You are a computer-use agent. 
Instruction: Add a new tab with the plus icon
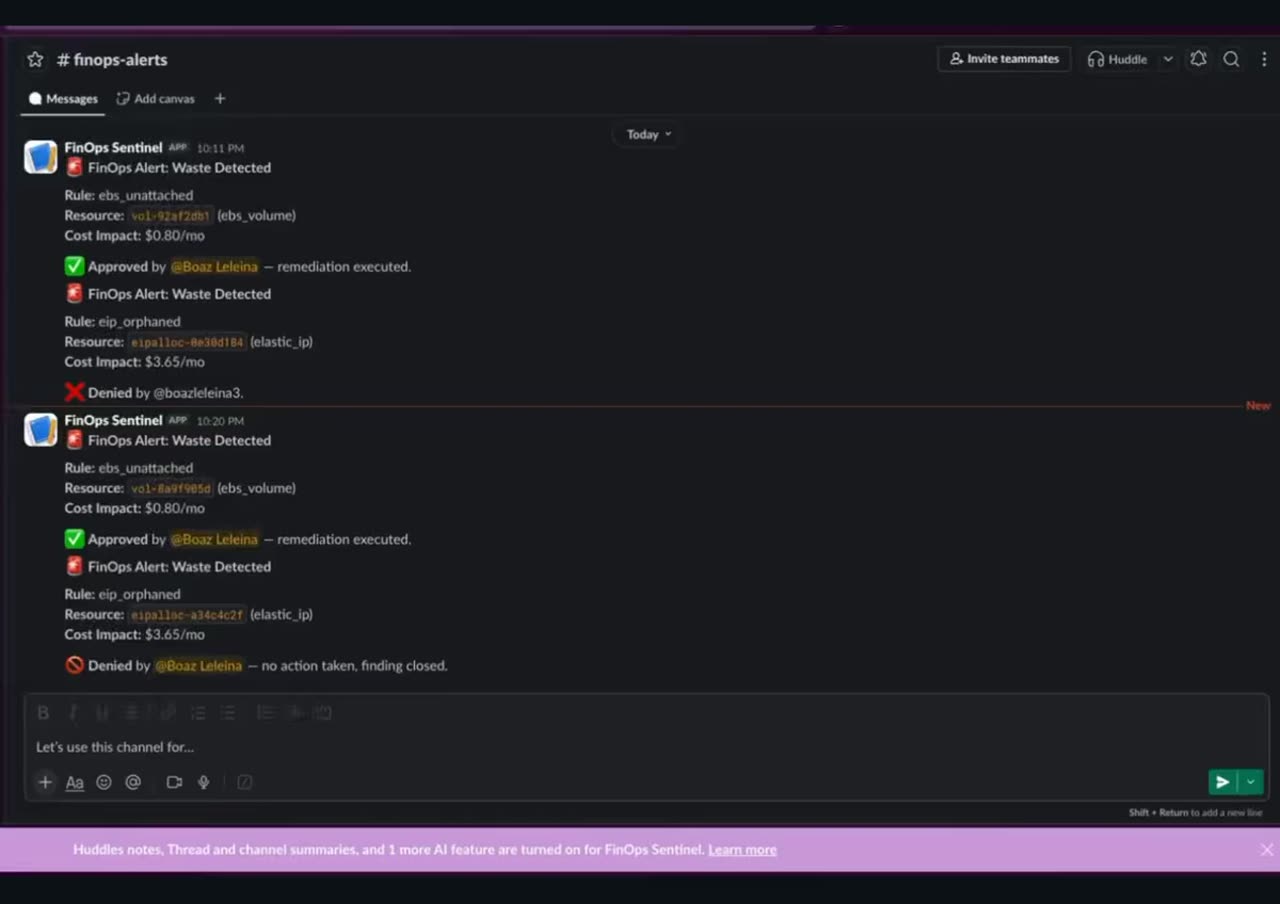point(220,99)
